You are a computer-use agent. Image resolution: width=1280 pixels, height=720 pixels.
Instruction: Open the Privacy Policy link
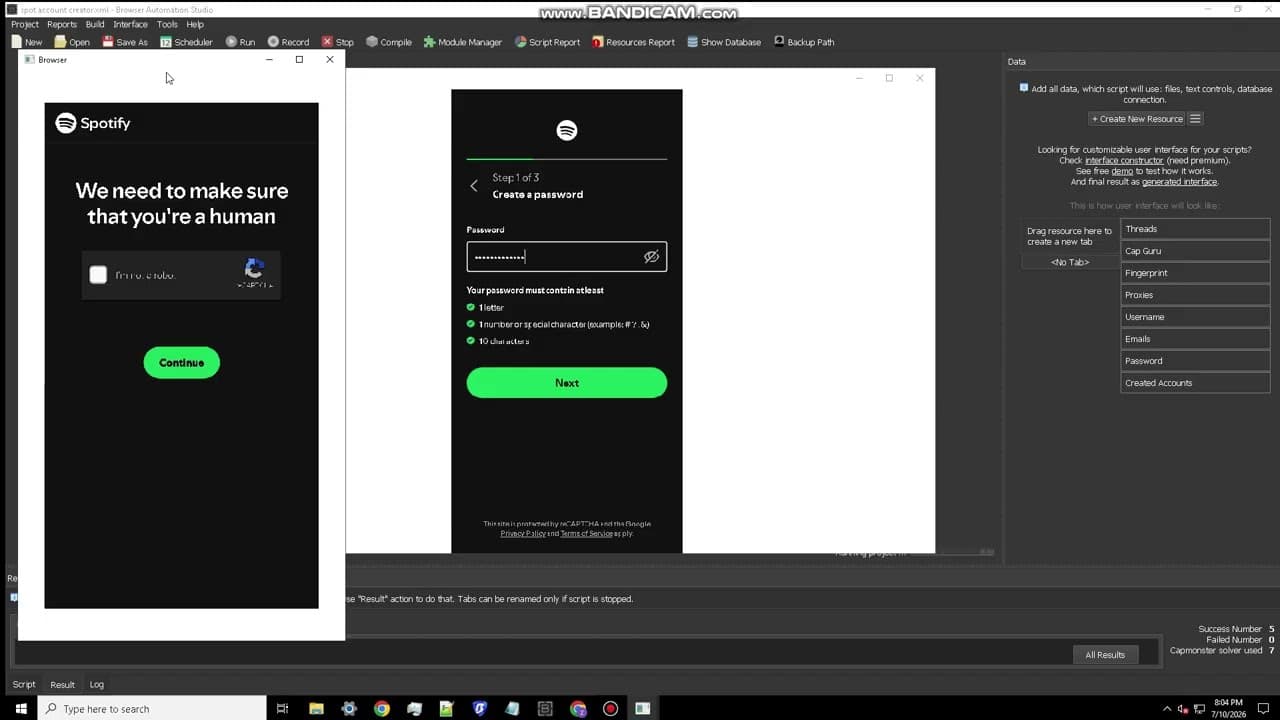click(523, 534)
